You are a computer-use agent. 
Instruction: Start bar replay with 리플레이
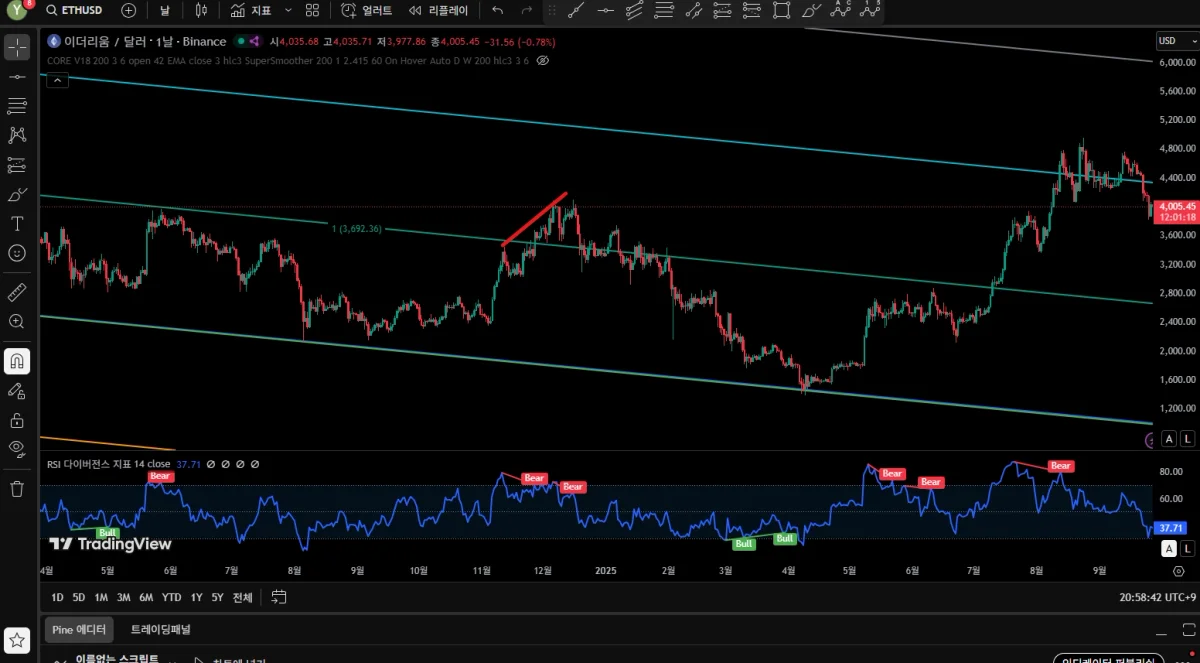tap(438, 10)
